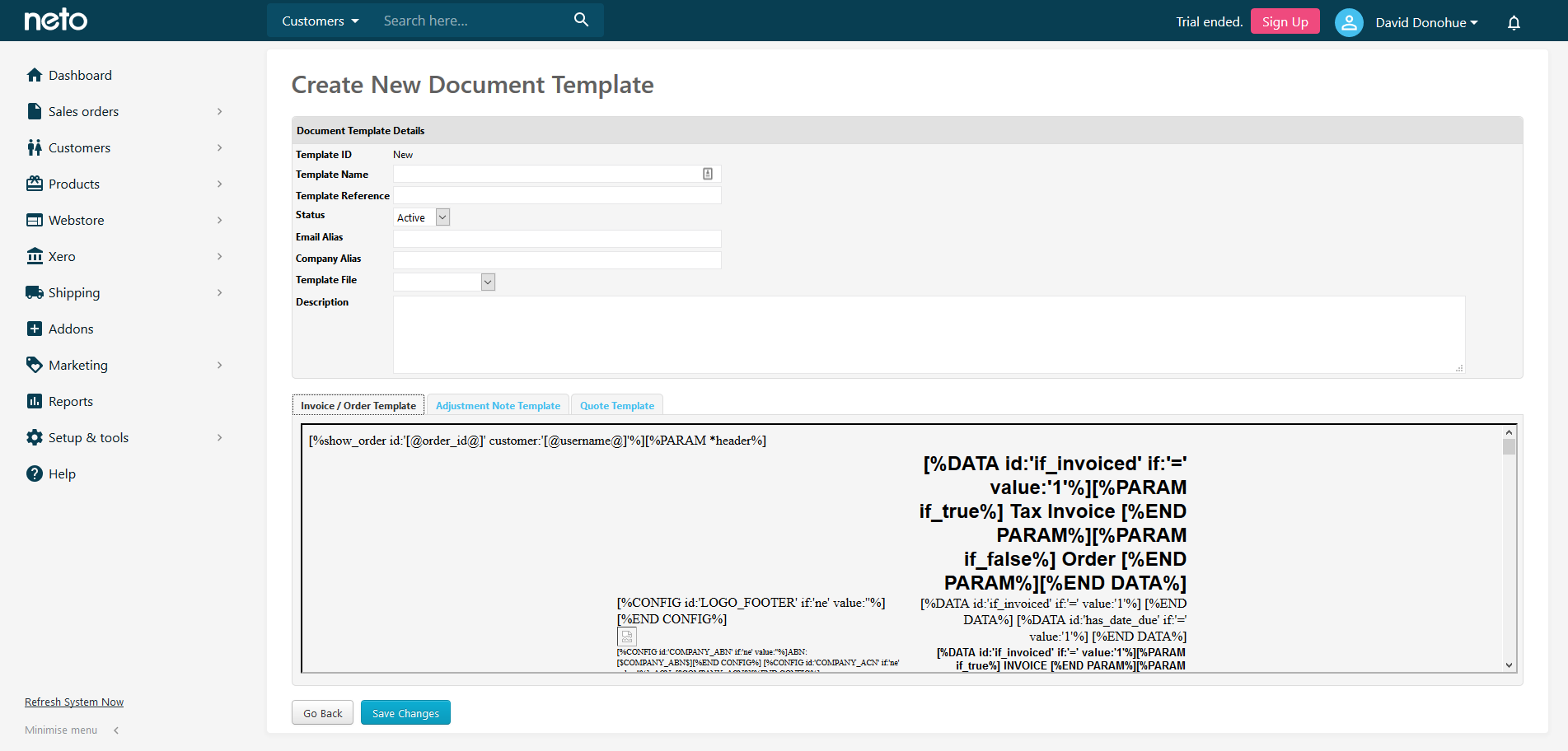Click the Xero bank icon
The image size is (1568, 751).
point(35,256)
